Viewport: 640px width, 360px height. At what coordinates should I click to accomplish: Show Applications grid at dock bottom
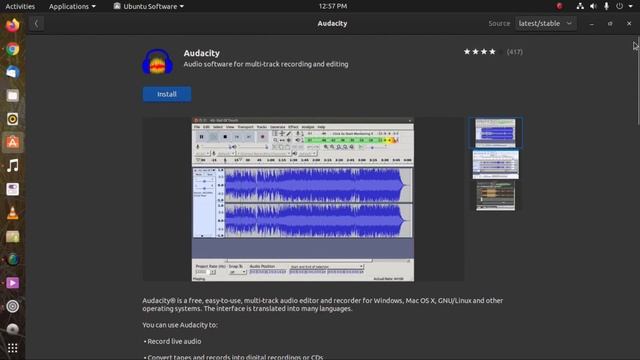(13, 348)
